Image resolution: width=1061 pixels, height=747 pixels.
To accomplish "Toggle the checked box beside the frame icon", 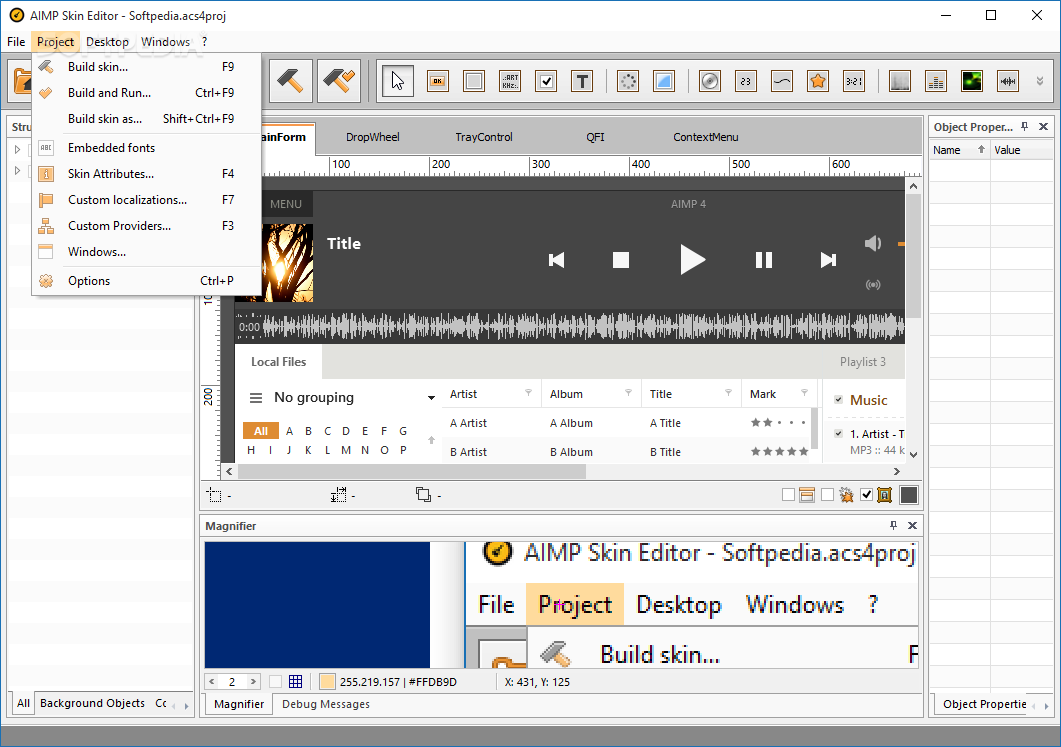I will (x=866, y=495).
